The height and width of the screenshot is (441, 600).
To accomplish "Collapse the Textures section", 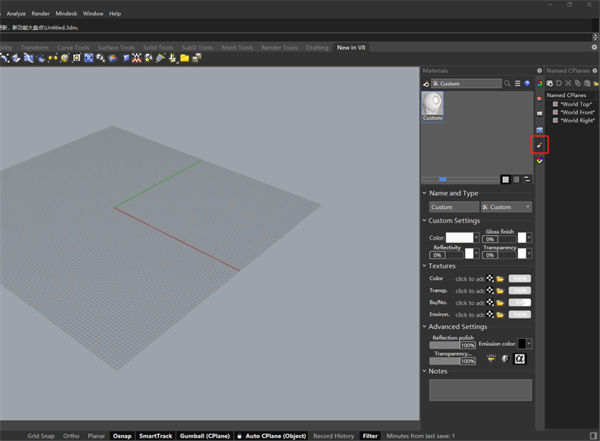I will point(424,266).
